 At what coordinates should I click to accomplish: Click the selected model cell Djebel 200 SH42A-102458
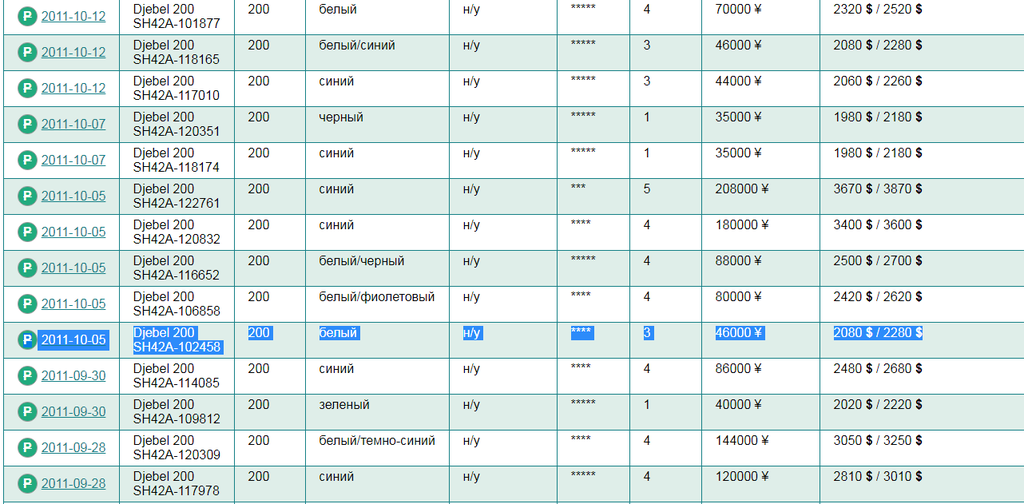click(x=178, y=339)
